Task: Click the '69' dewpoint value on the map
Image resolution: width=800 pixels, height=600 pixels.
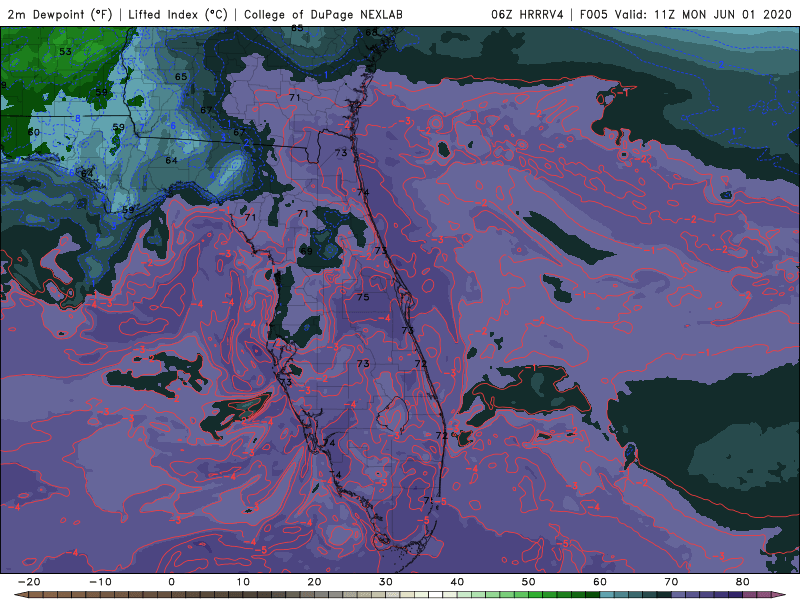Action: pos(306,251)
